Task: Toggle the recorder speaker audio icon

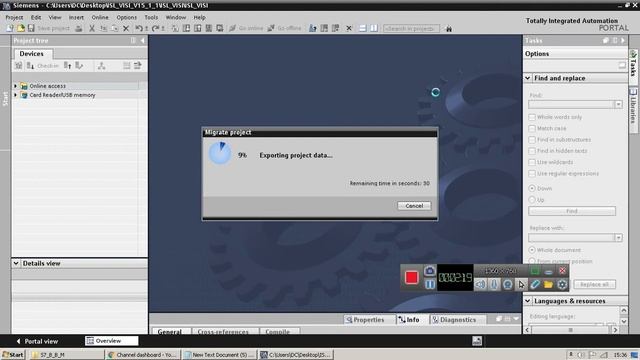Action: [480, 284]
